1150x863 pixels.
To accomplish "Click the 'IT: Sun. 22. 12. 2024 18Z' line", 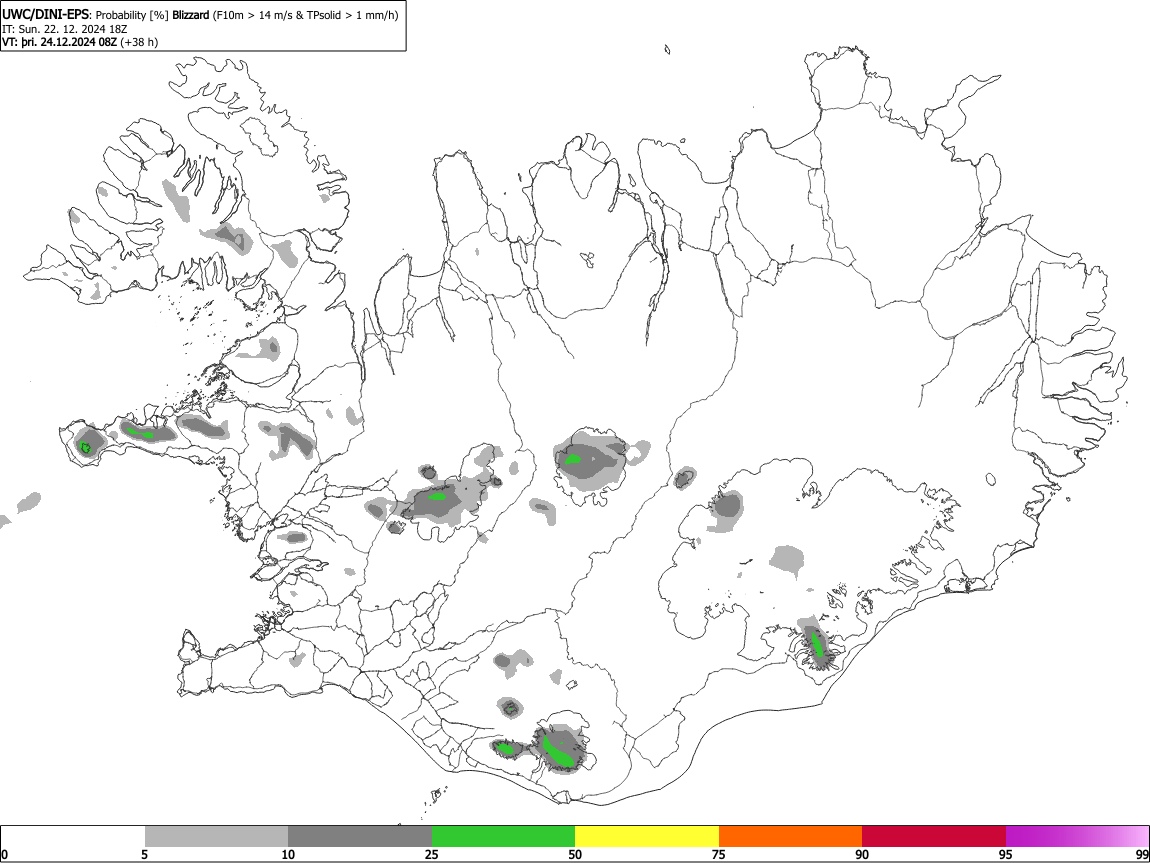I will tap(65, 29).
